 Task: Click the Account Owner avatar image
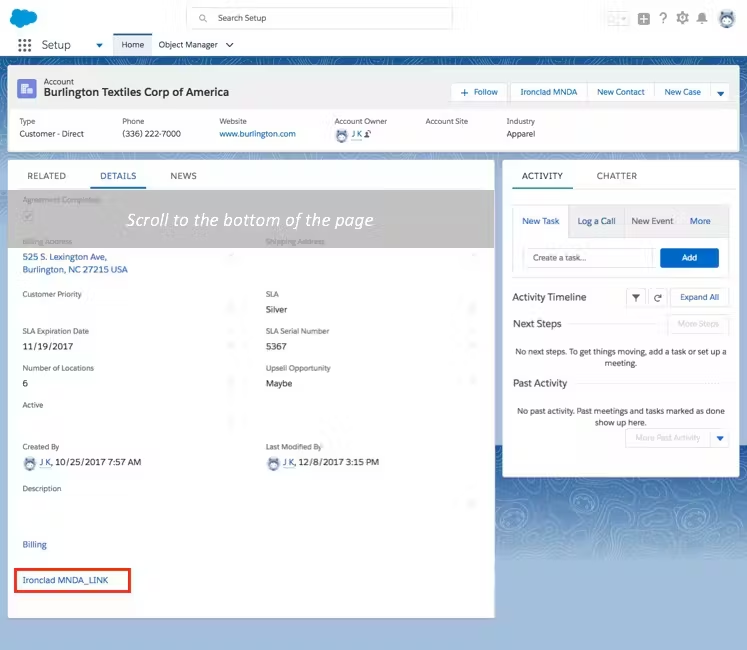(x=341, y=136)
